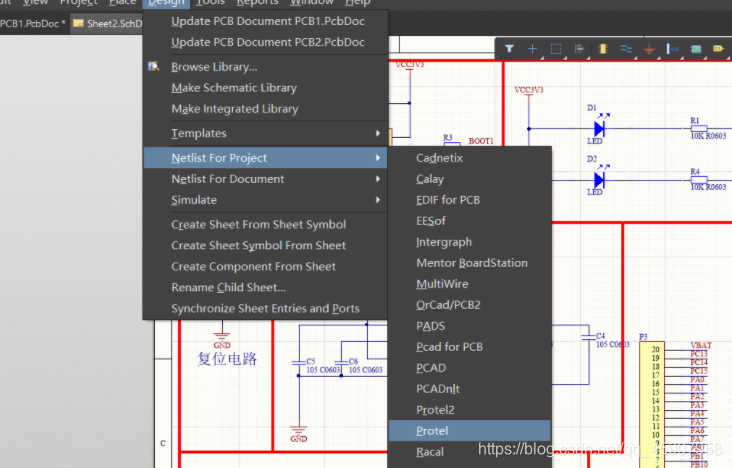Click the green sheet symbol icon
This screenshot has width=732, height=468.
pos(696,49)
